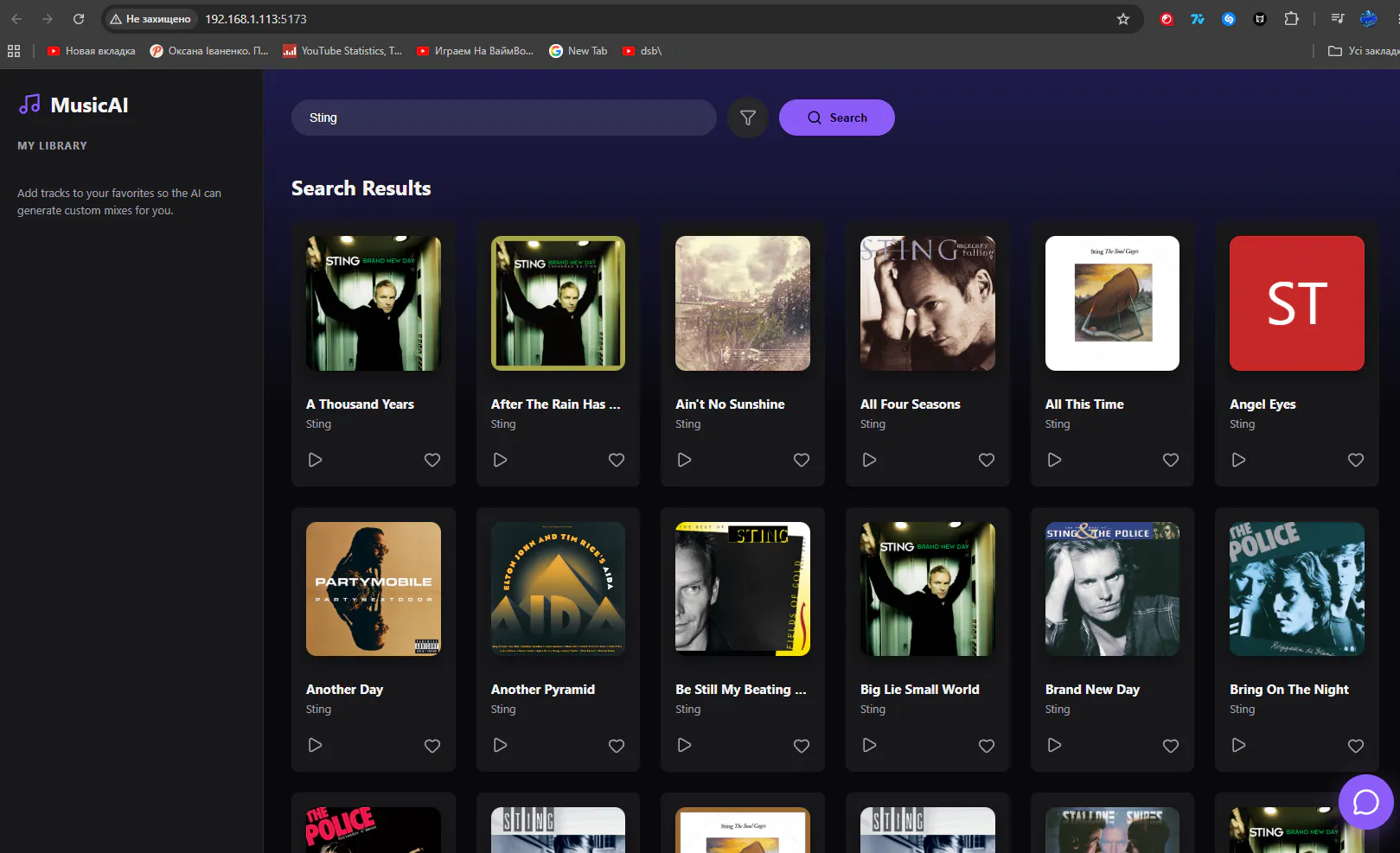Play the All This Time track
The image size is (1400, 853).
[1054, 460]
